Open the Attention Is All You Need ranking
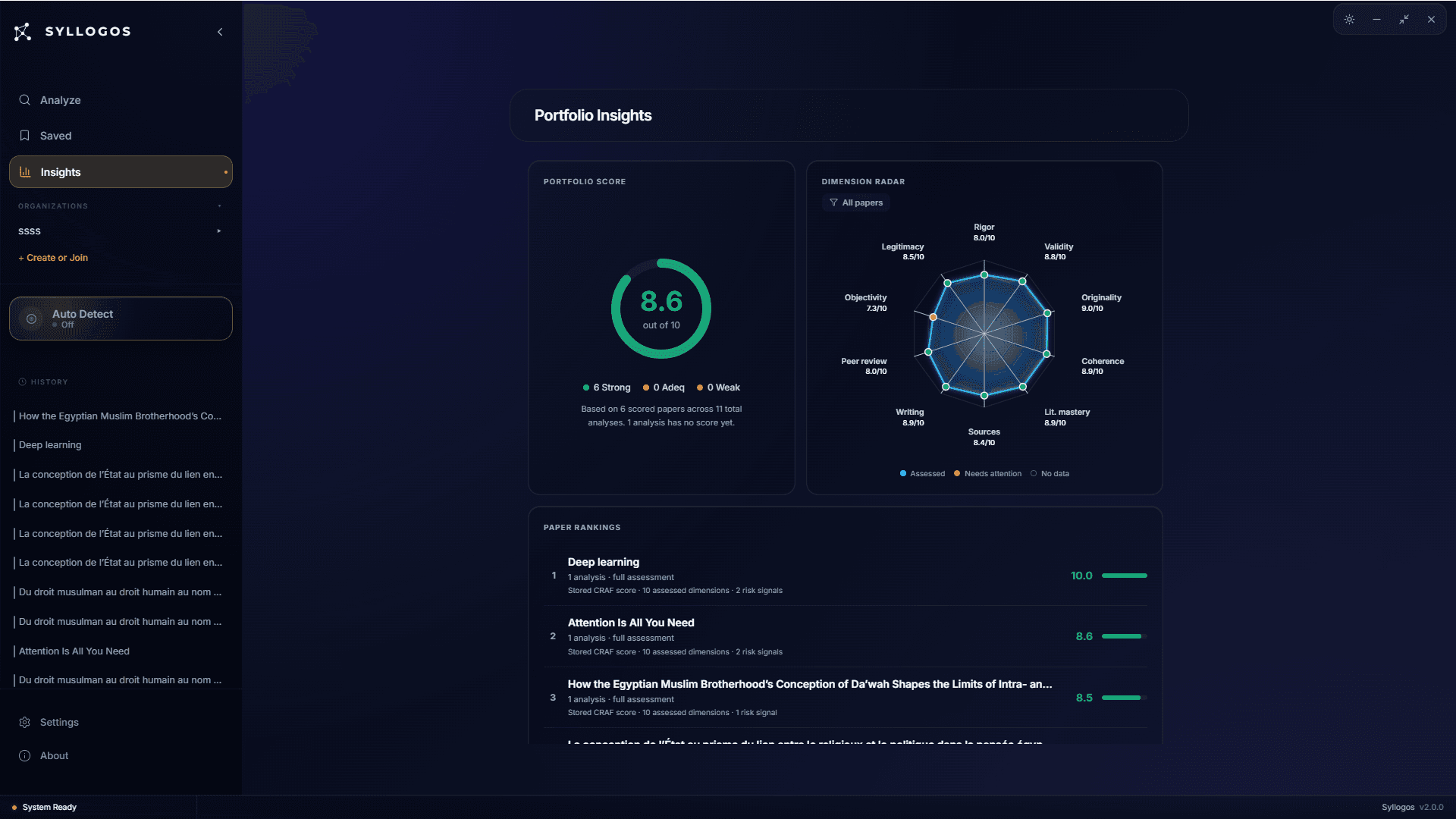 point(846,637)
